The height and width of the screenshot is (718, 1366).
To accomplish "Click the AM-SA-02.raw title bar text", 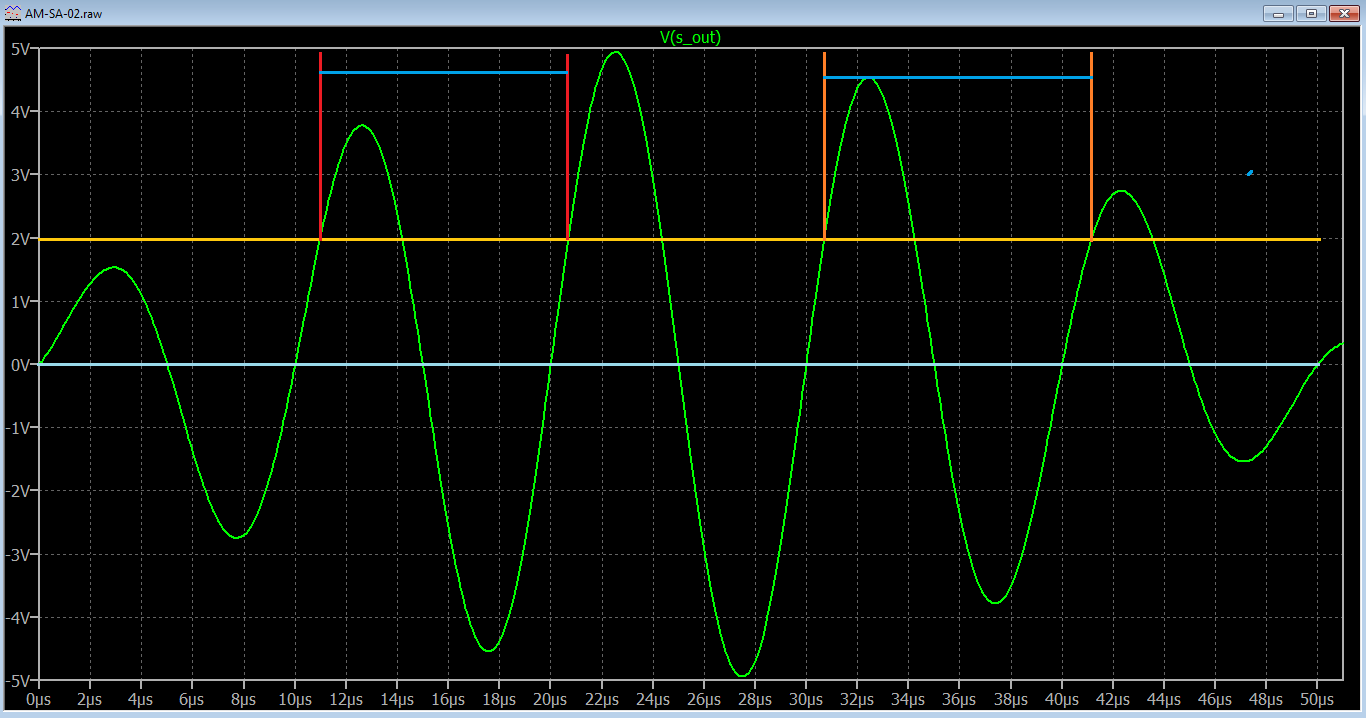I will (63, 14).
